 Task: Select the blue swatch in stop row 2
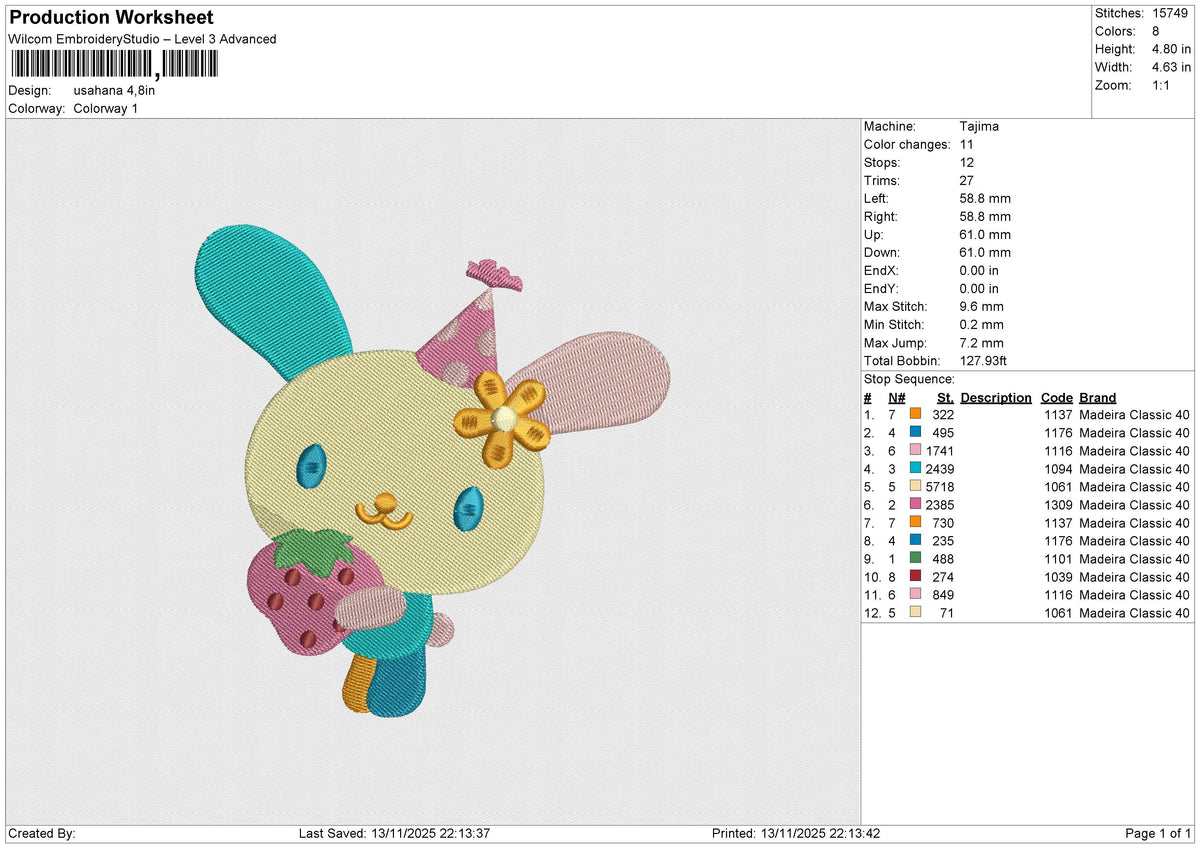pyautogui.click(x=915, y=433)
